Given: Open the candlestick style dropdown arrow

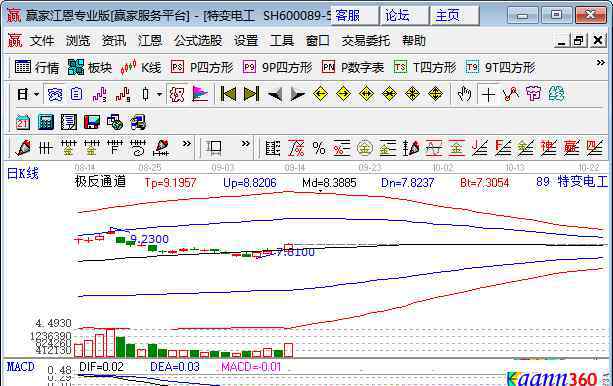Looking at the screenshot, I should pyautogui.click(x=159, y=94).
